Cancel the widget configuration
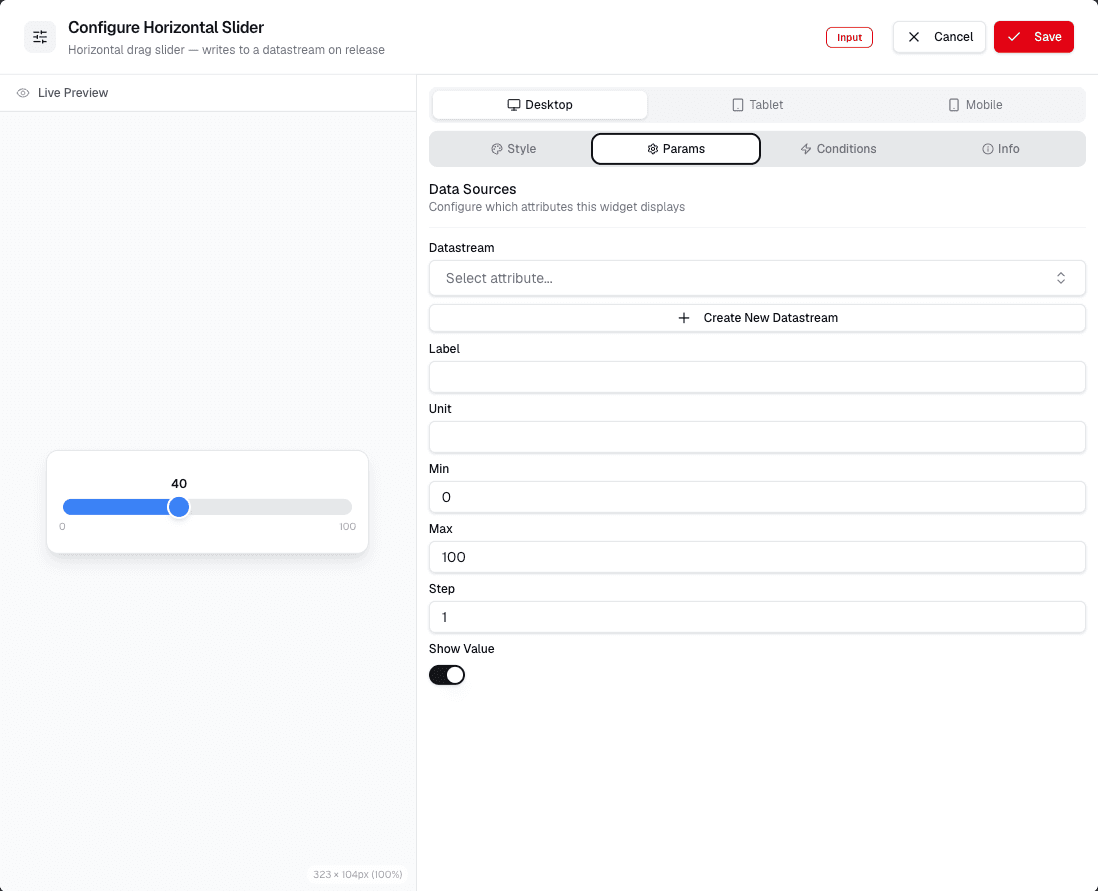Screen dimensions: 1098x891 click(939, 37)
